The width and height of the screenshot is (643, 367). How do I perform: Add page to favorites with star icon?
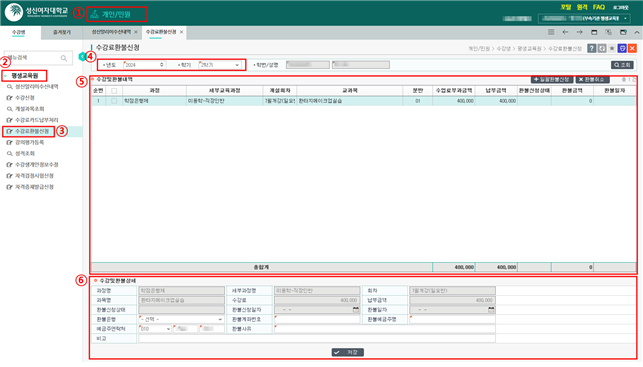tap(612, 48)
